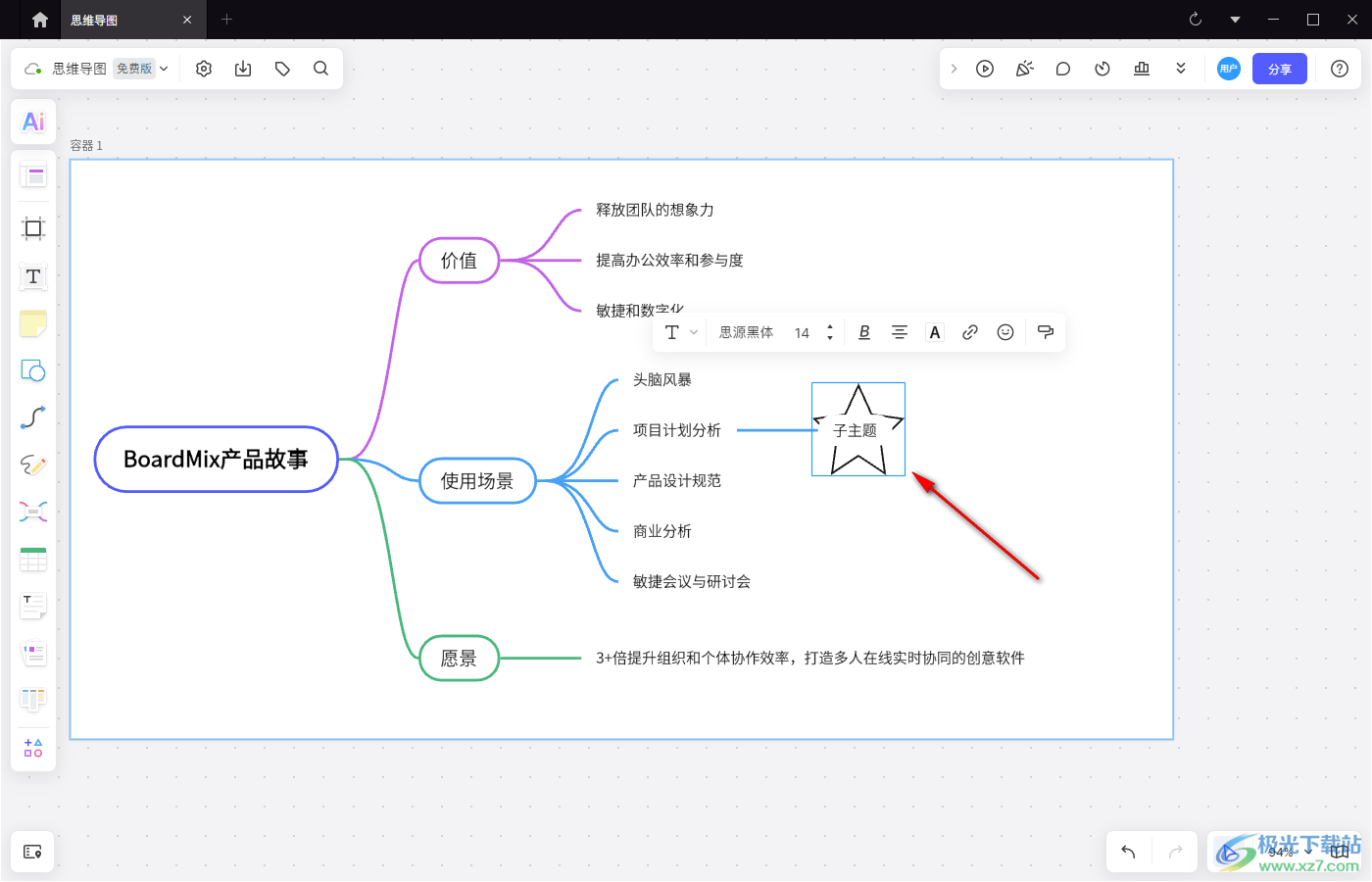Image resolution: width=1372 pixels, height=882 pixels.
Task: Select the Text tool in sidebar
Action: point(33,276)
